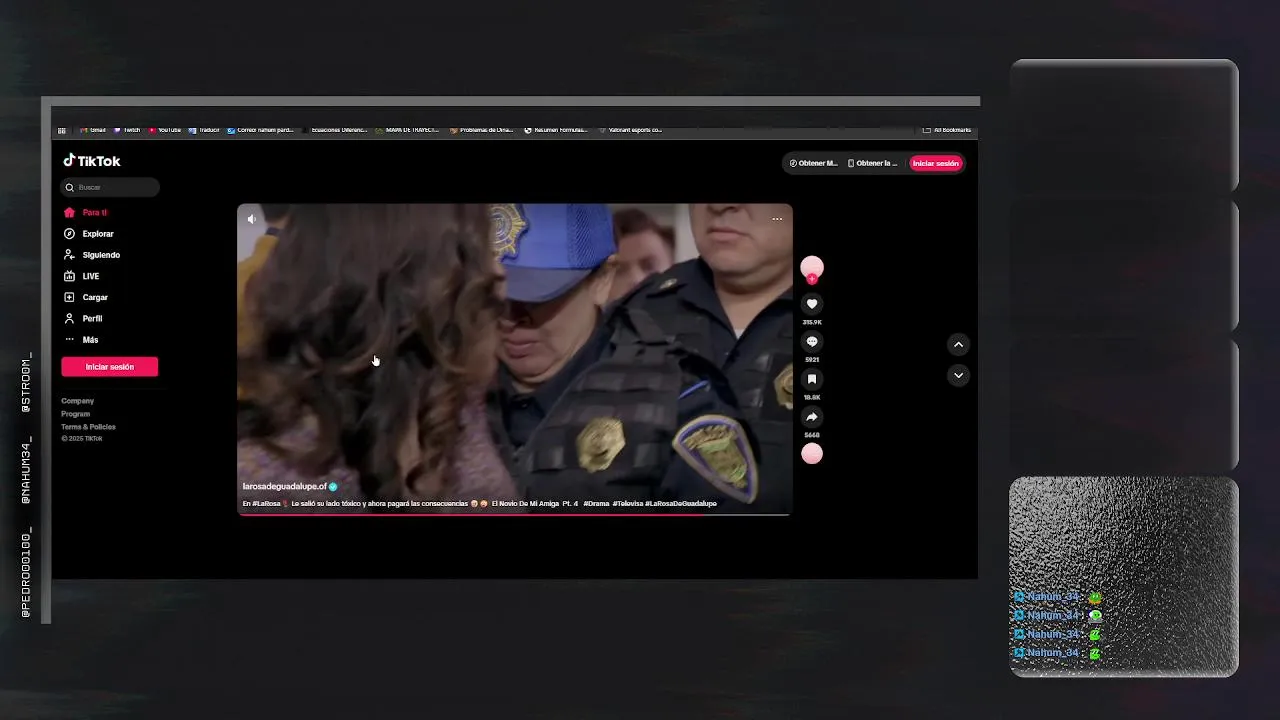Mute the video with the speaker icon
The width and height of the screenshot is (1280, 720).
(x=252, y=219)
